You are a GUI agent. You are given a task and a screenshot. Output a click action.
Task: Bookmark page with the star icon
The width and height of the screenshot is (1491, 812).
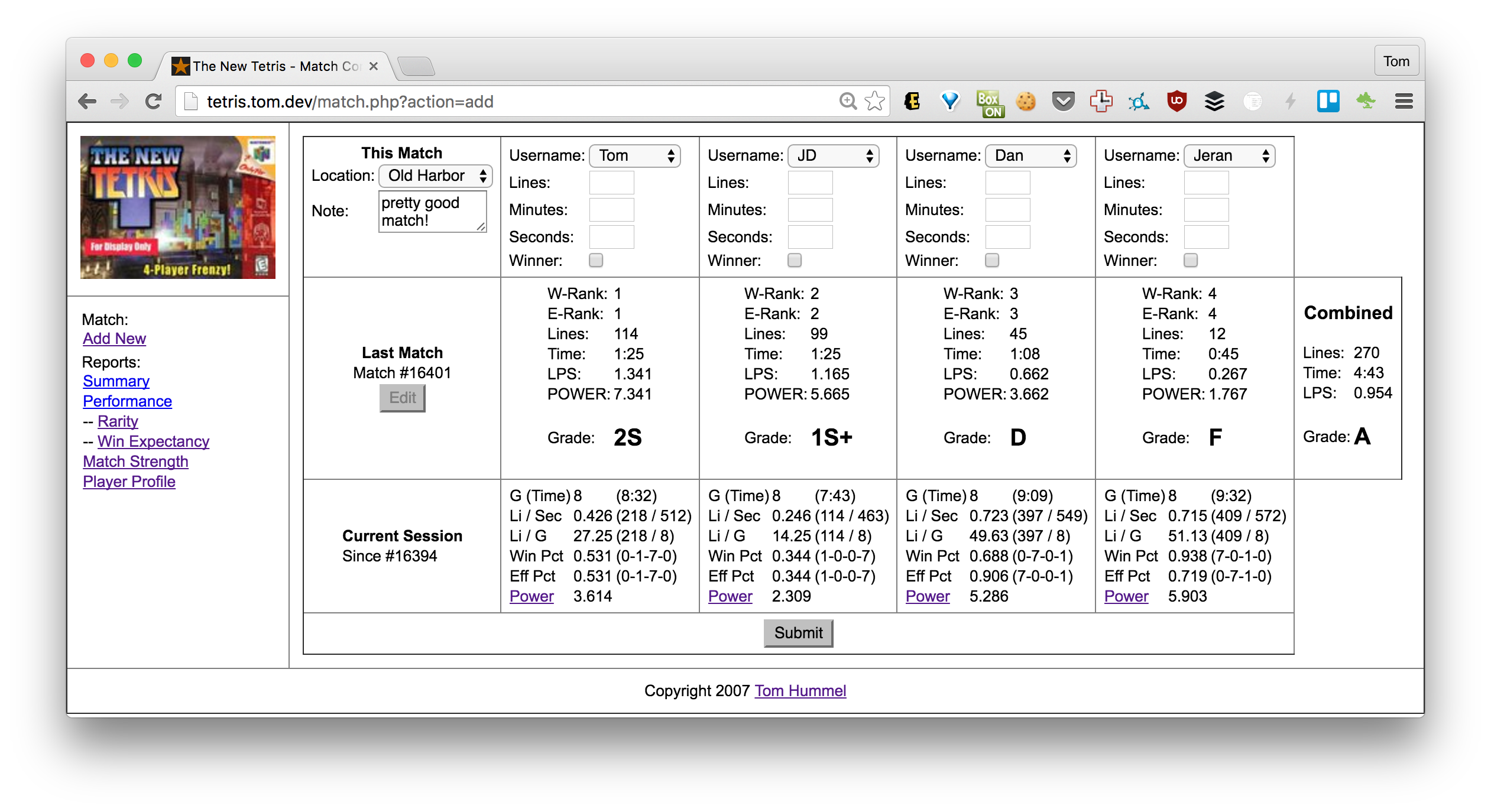(874, 102)
